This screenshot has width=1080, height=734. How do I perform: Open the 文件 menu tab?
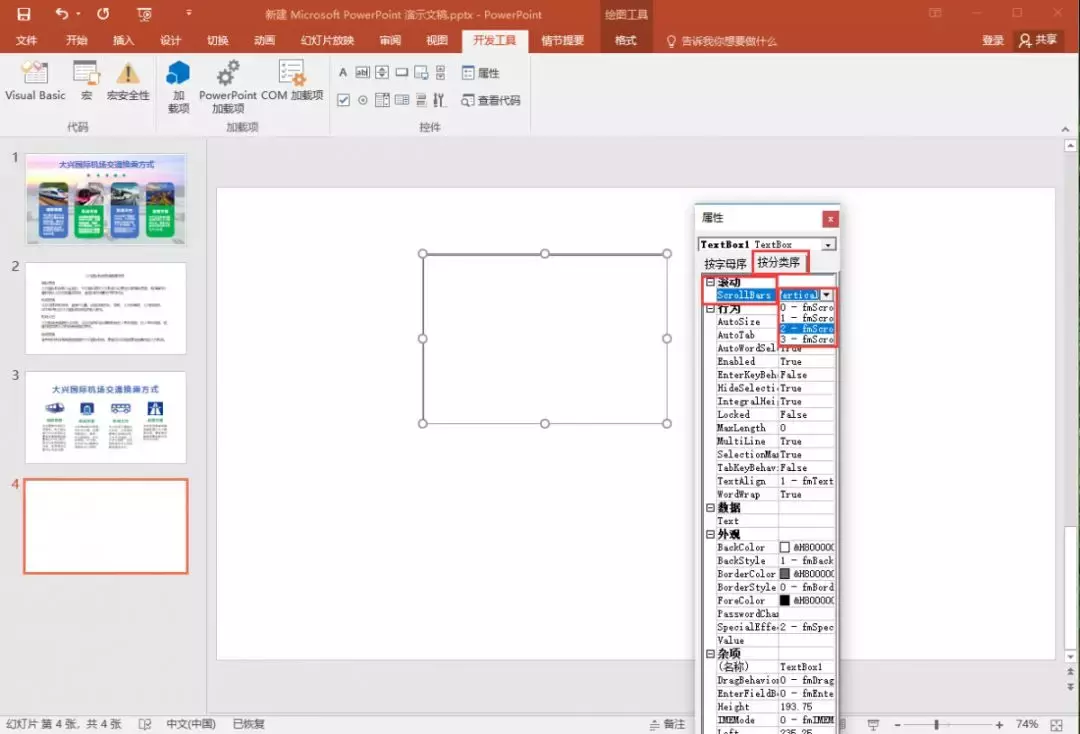26,41
